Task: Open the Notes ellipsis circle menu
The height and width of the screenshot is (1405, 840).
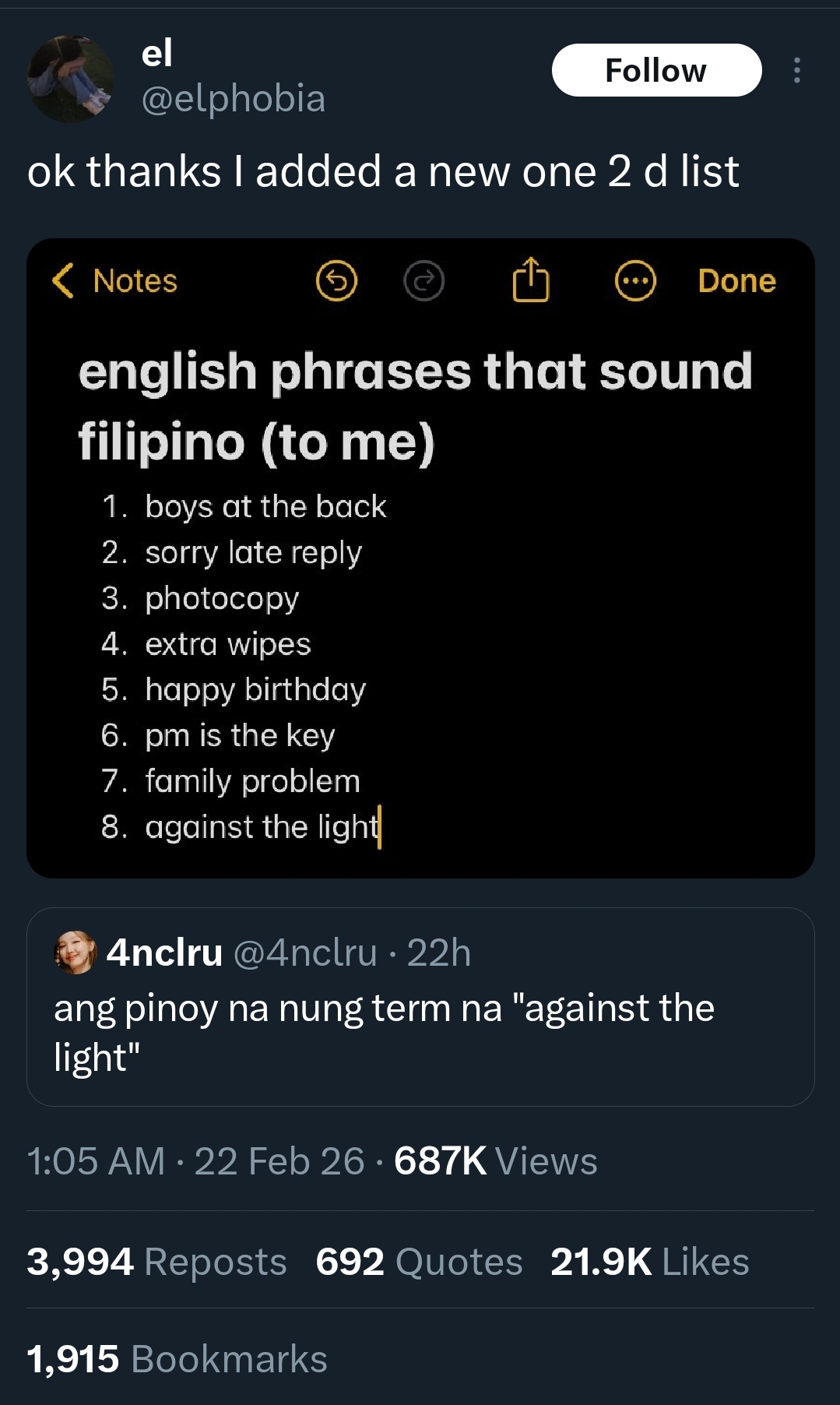Action: [635, 280]
